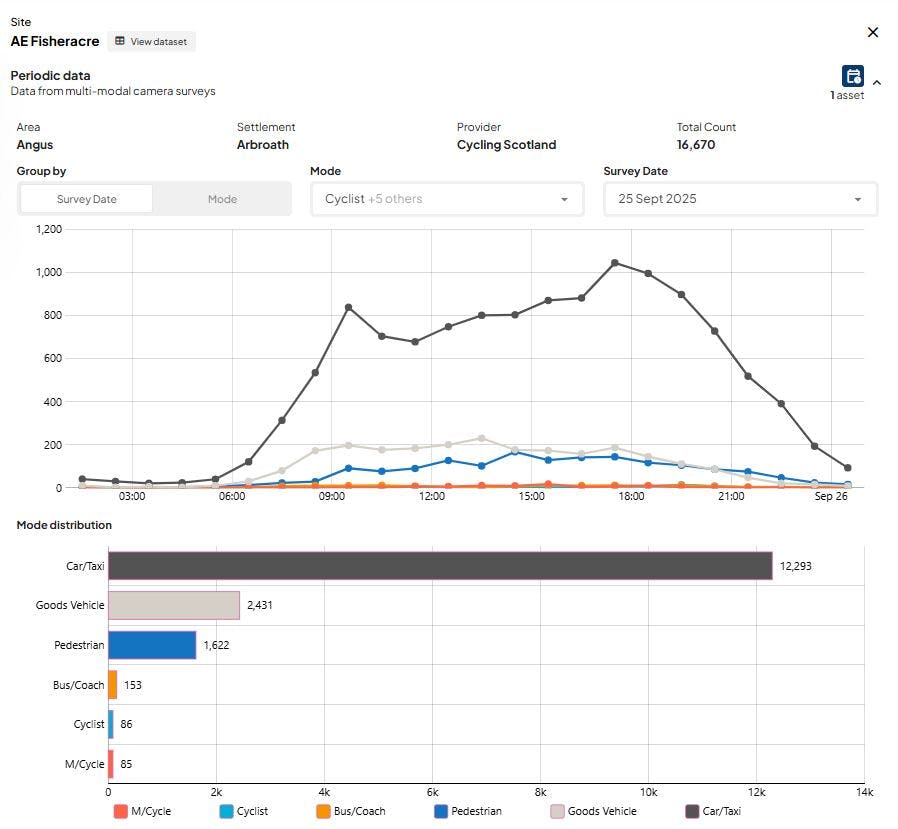Toggle Pedestrian legend swatch
Screen dimensions: 898x829
tap(440, 811)
